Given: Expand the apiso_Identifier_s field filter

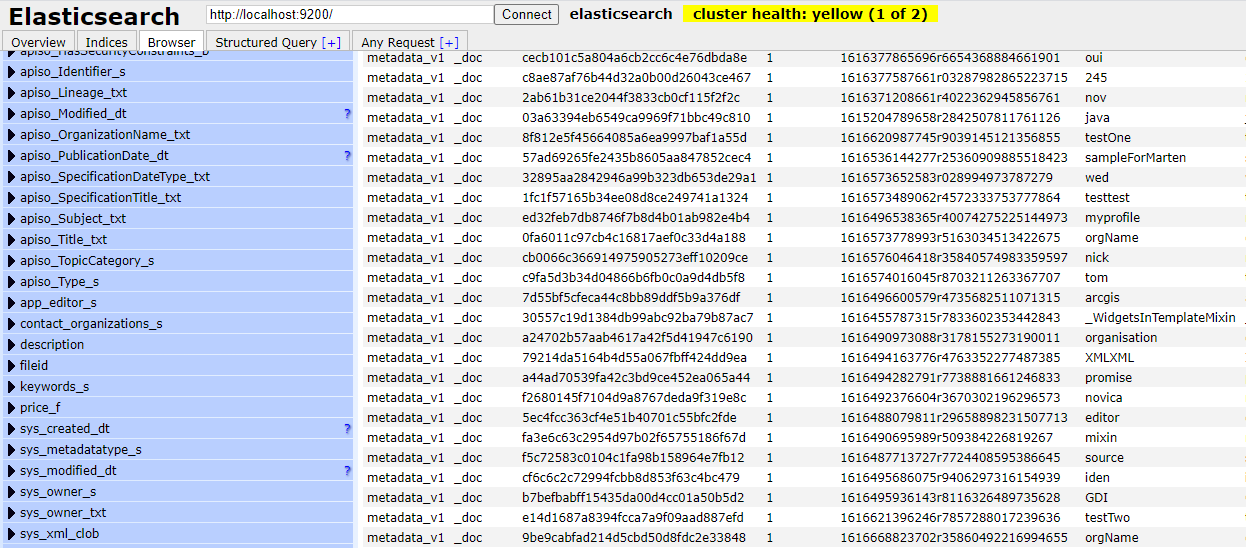Looking at the screenshot, I should tap(178, 72).
